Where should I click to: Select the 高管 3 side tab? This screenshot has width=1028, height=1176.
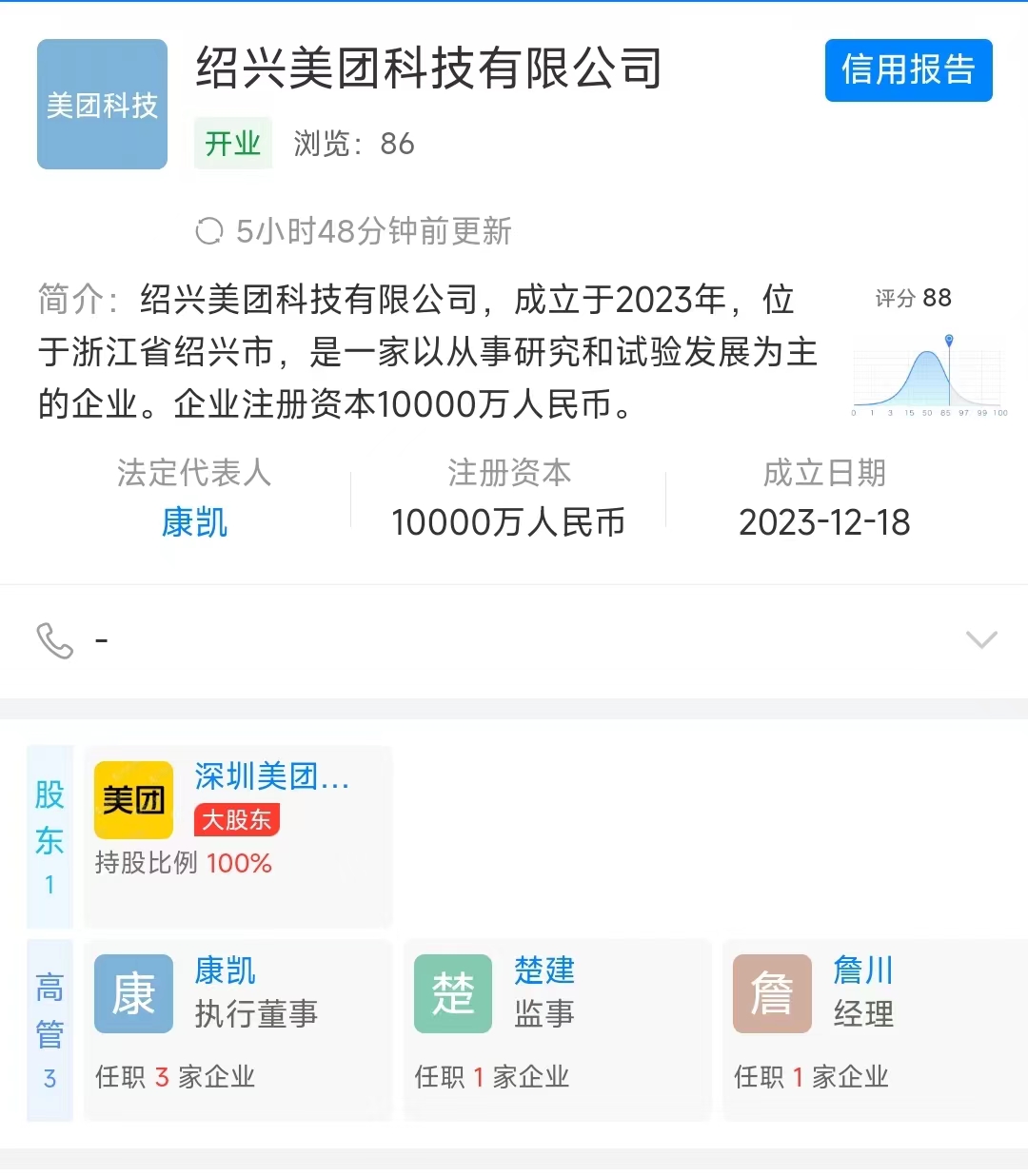point(49,1030)
